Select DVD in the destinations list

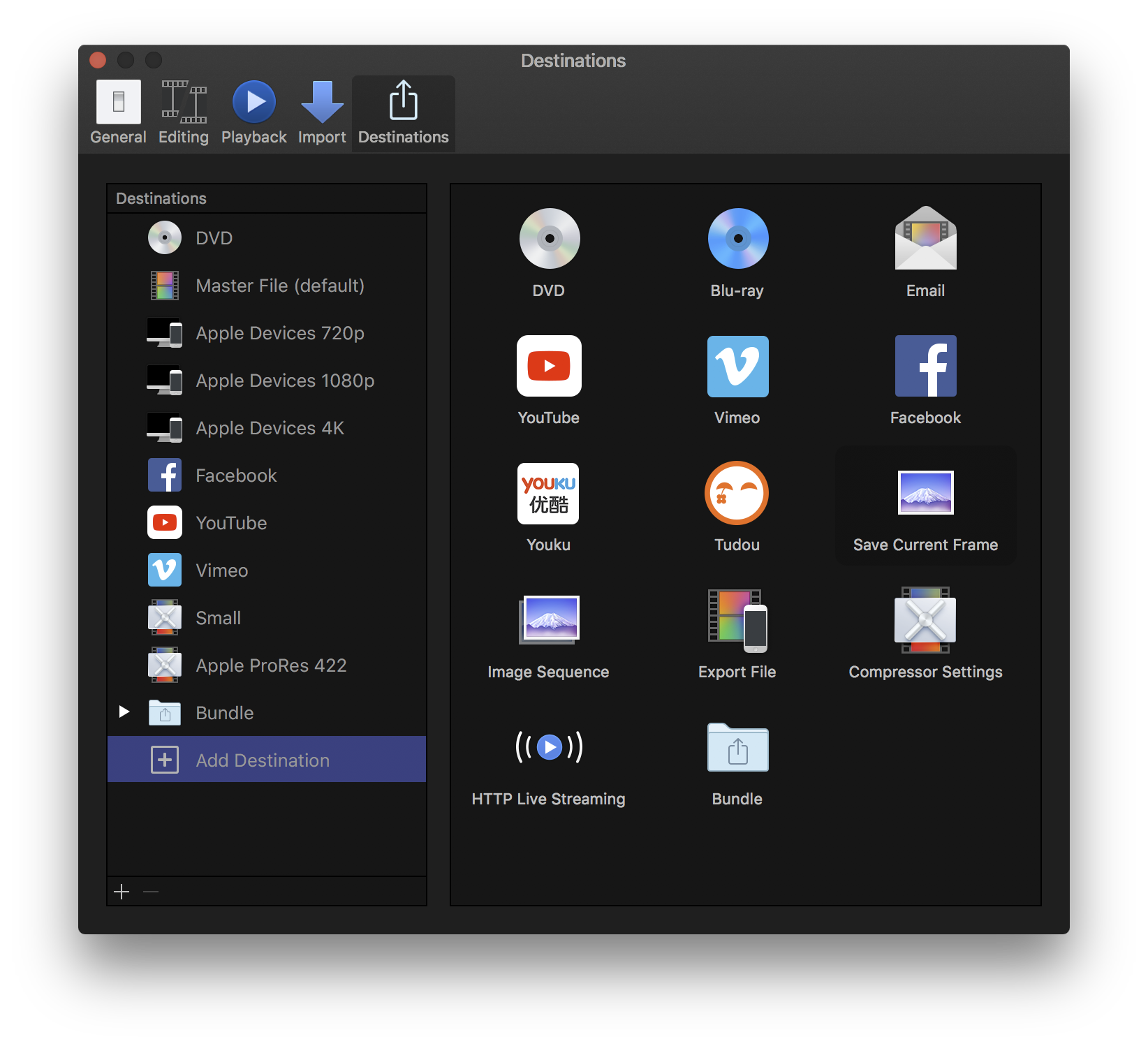click(267, 238)
